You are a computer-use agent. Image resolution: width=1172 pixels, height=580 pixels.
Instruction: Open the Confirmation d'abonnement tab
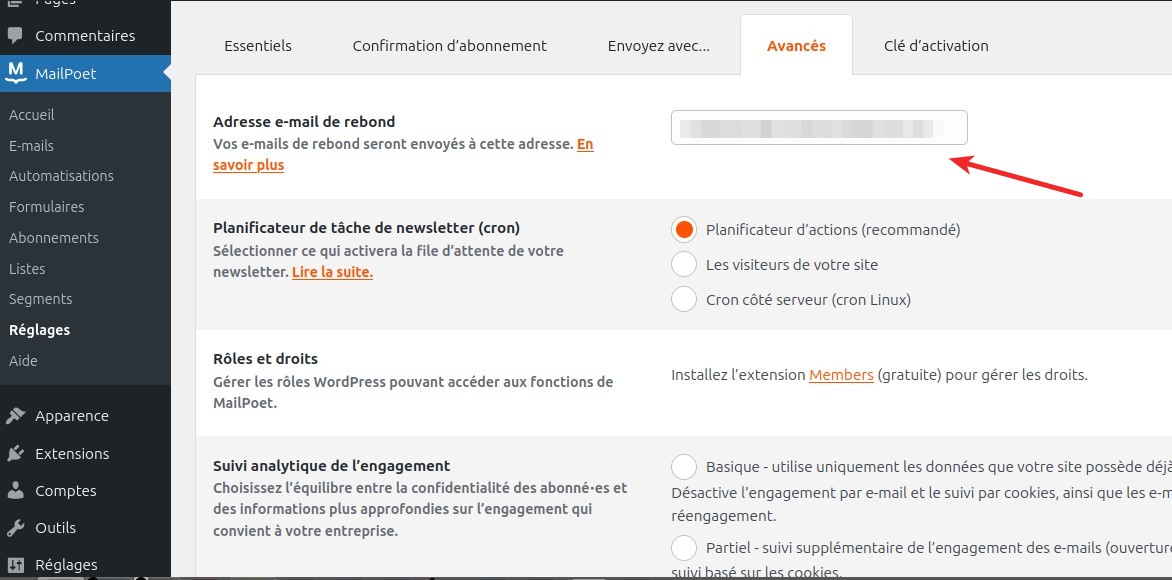click(449, 46)
